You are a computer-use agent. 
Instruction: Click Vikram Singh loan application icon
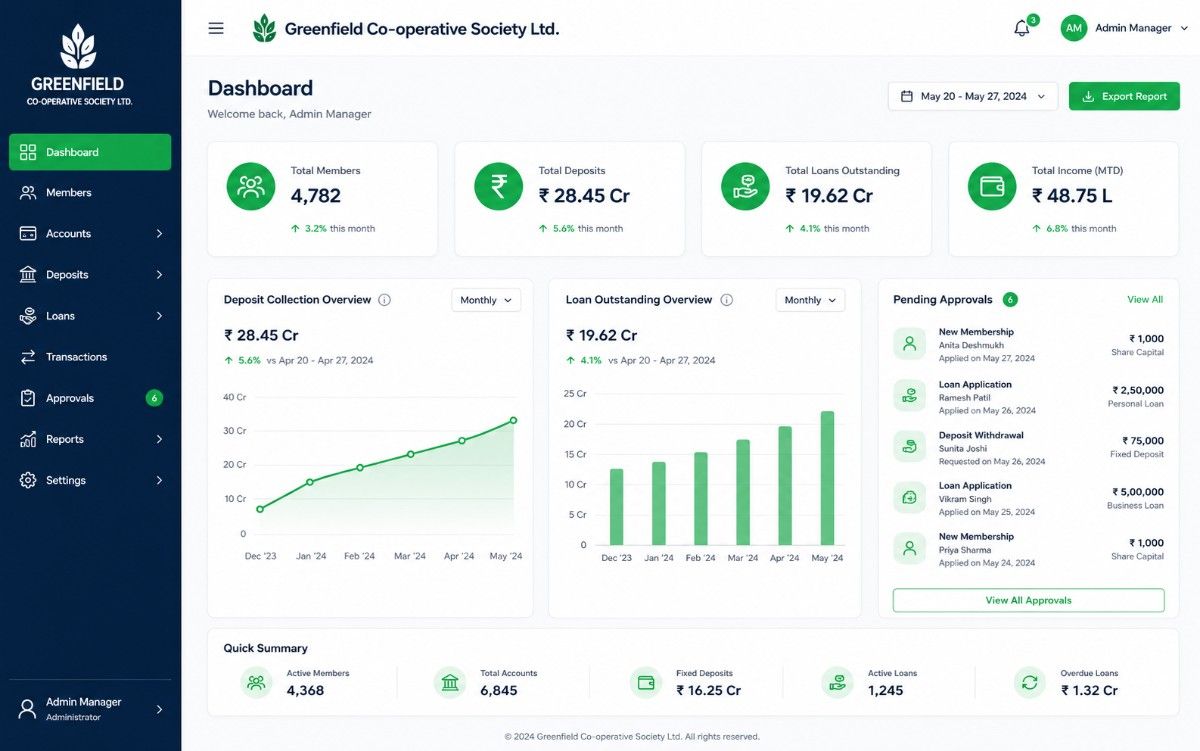pyautogui.click(x=909, y=497)
